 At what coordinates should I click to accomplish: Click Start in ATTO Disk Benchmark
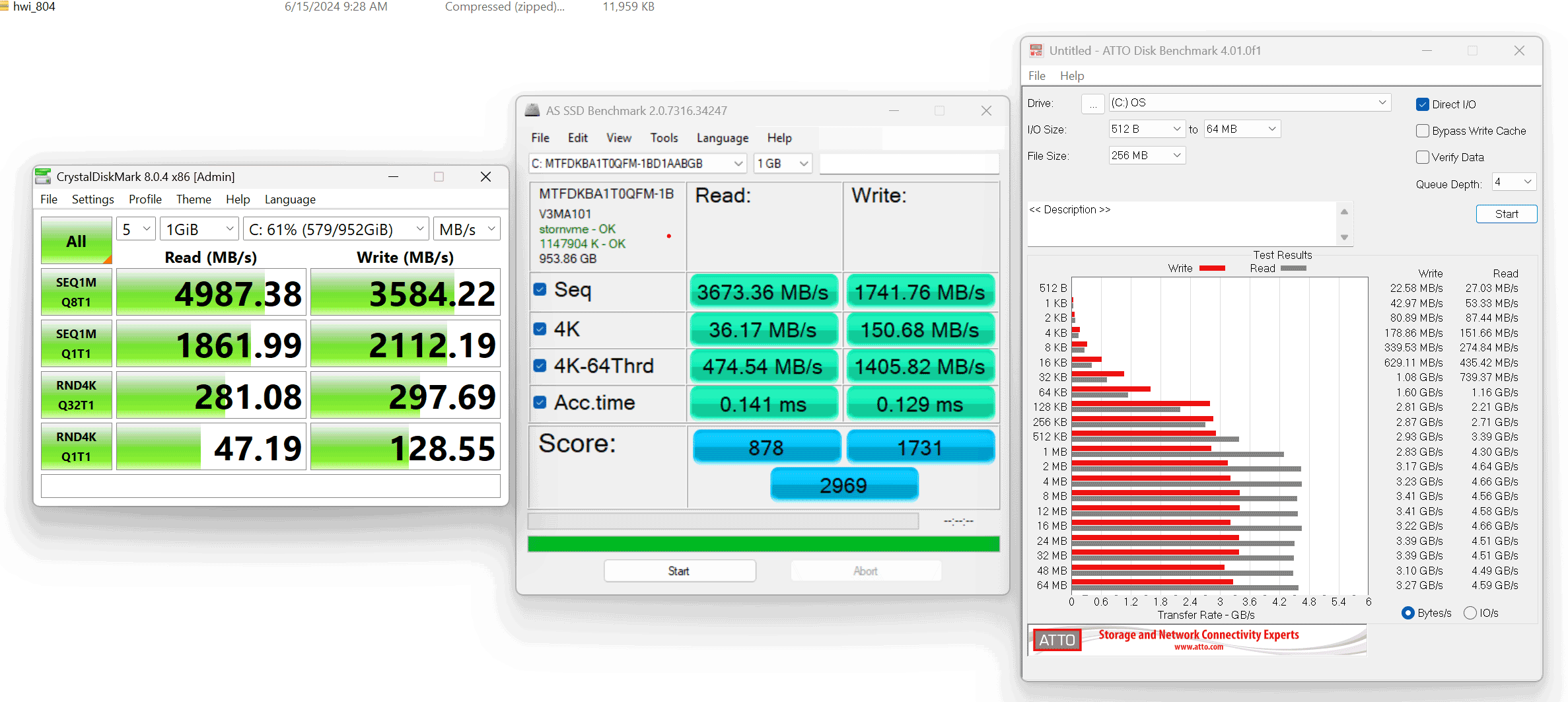point(1507,214)
